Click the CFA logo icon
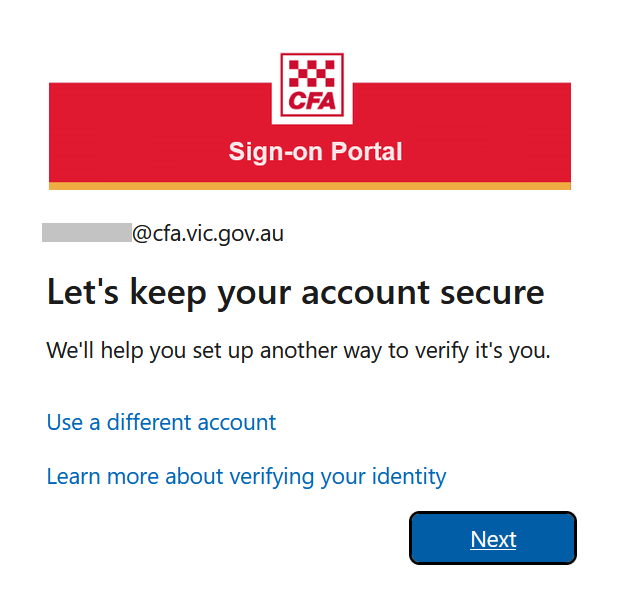The height and width of the screenshot is (595, 622). pyautogui.click(x=312, y=85)
